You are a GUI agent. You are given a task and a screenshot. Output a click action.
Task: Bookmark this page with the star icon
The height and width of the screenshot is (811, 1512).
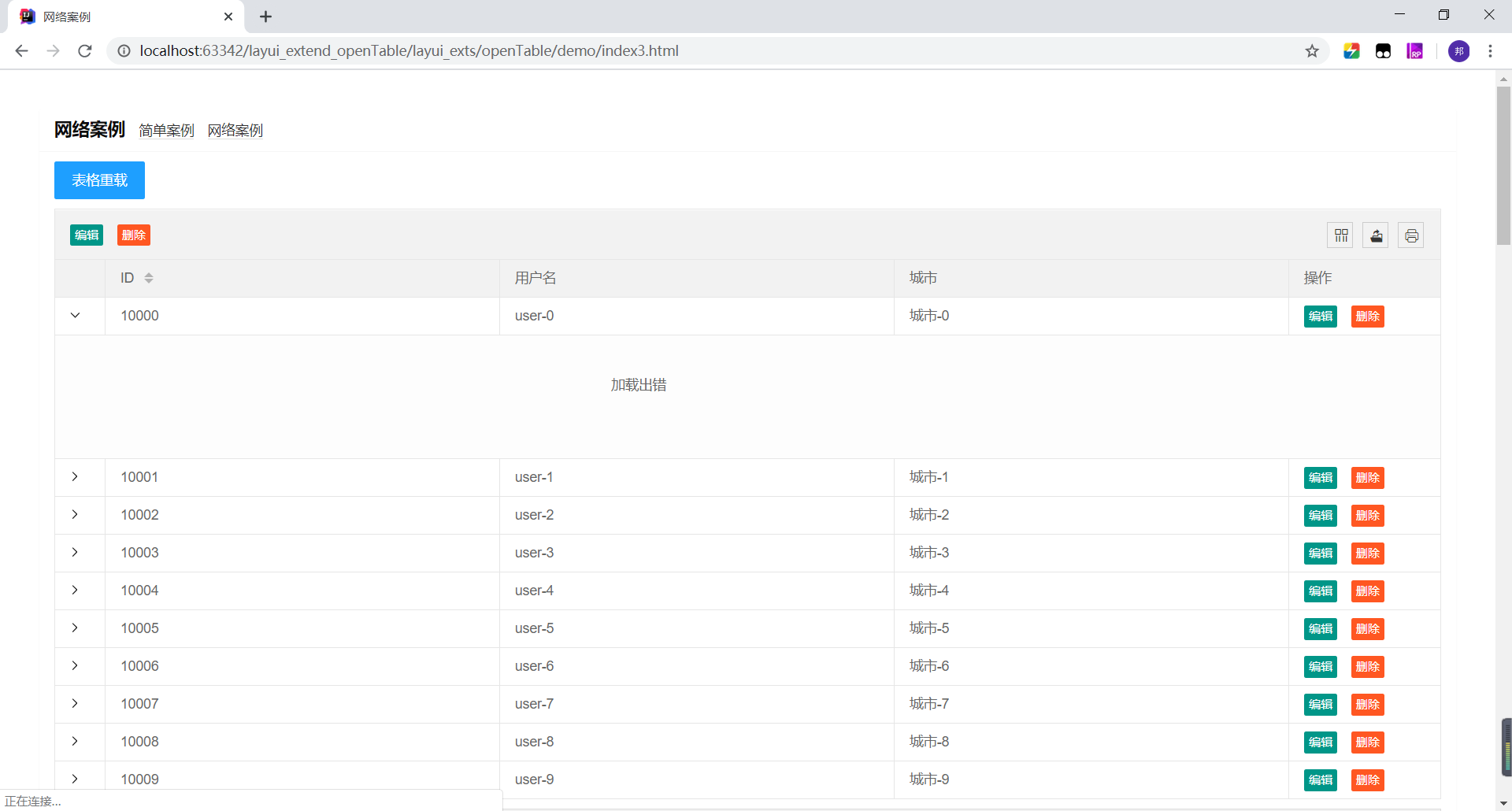coord(1312,51)
